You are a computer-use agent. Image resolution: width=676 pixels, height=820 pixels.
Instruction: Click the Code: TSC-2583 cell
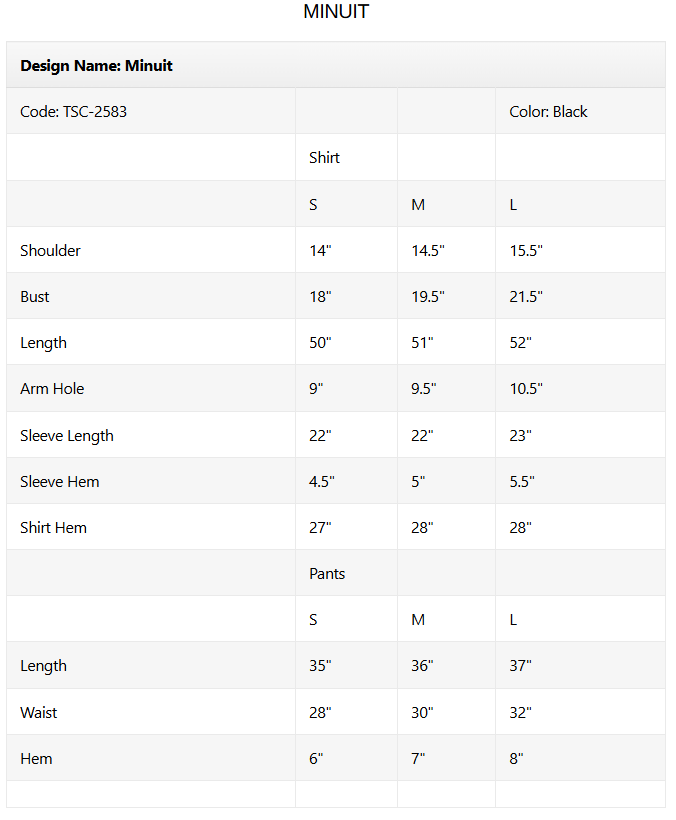pyautogui.click(x=73, y=112)
